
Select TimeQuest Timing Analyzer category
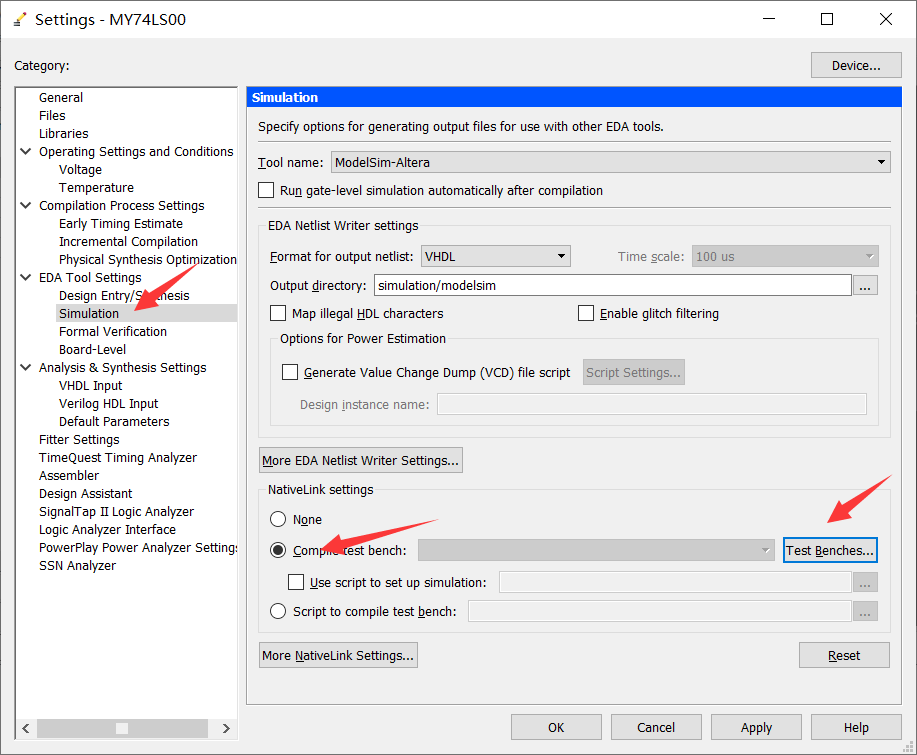pos(118,458)
